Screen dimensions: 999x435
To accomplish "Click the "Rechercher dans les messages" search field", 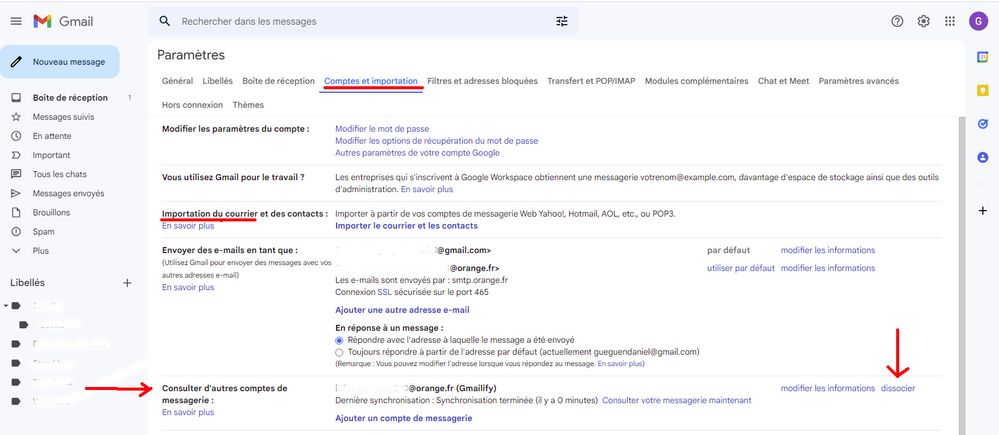I will click(x=360, y=21).
